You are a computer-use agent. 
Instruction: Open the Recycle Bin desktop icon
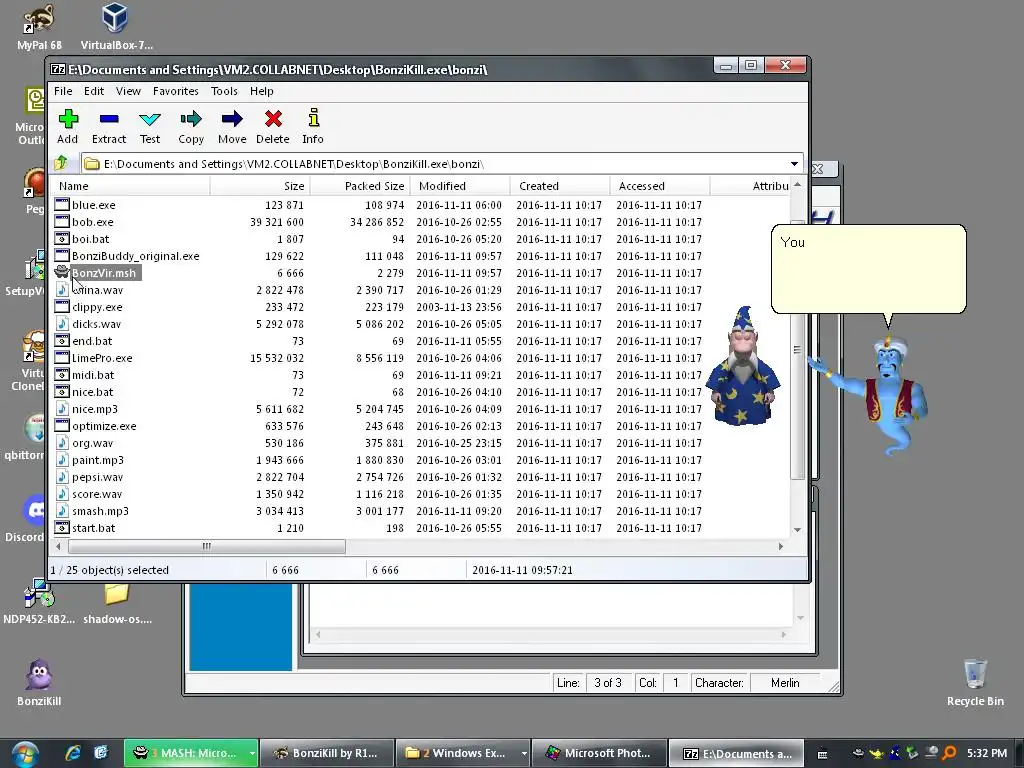[975, 682]
